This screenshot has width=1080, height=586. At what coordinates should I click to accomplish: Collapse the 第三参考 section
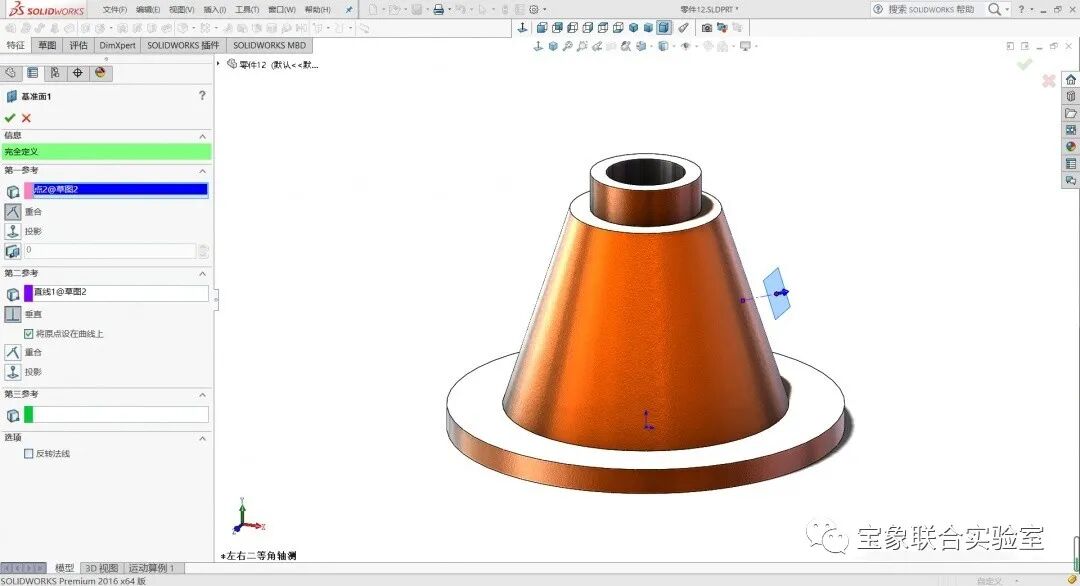tap(202, 395)
